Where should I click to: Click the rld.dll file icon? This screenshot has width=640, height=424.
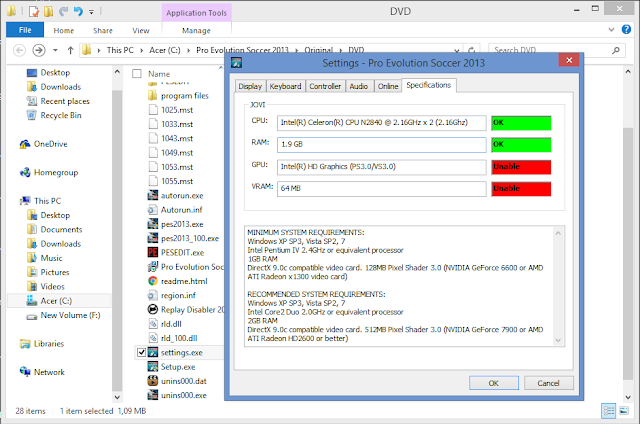click(x=153, y=324)
